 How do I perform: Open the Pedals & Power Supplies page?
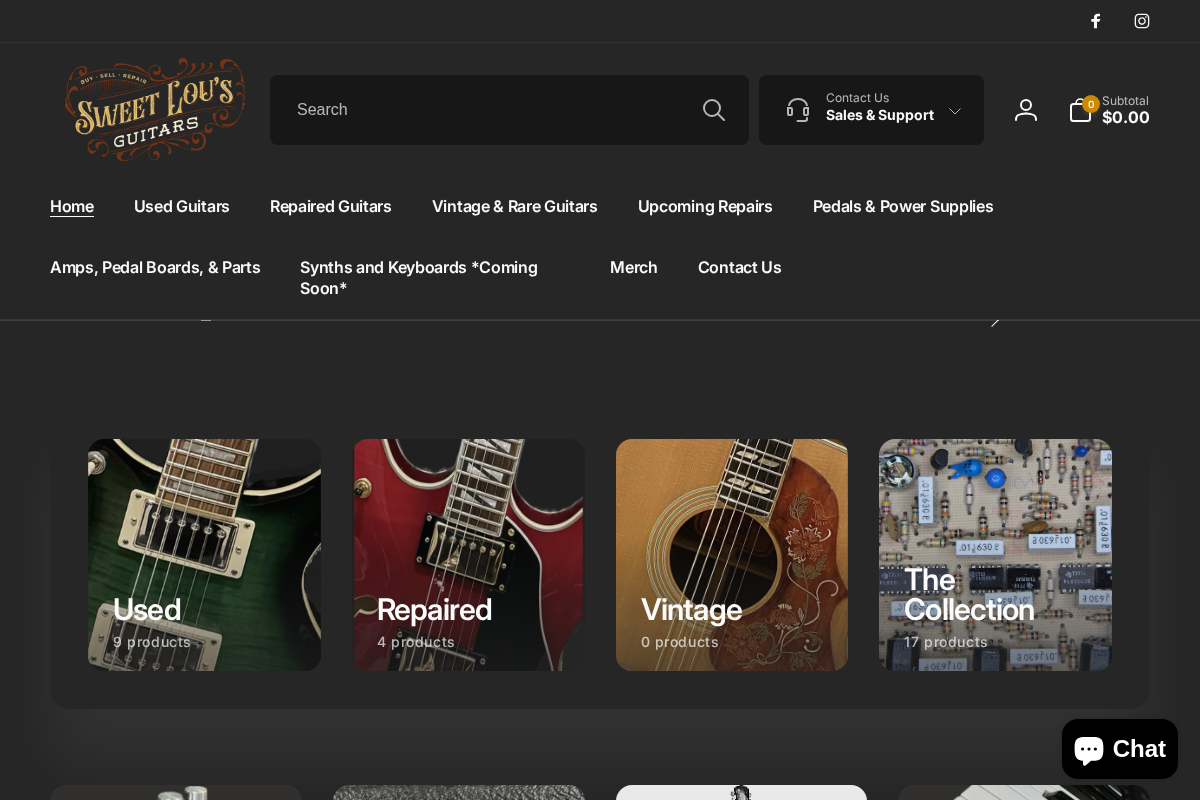[x=903, y=206]
